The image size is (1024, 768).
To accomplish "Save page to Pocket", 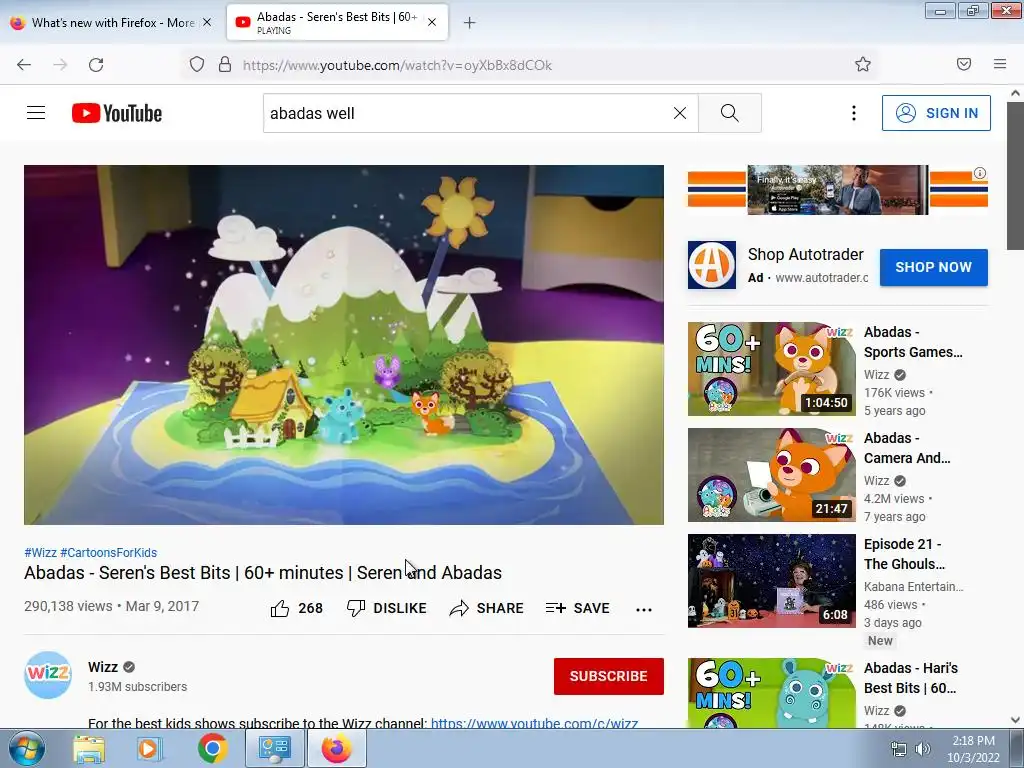I will pyautogui.click(x=964, y=64).
